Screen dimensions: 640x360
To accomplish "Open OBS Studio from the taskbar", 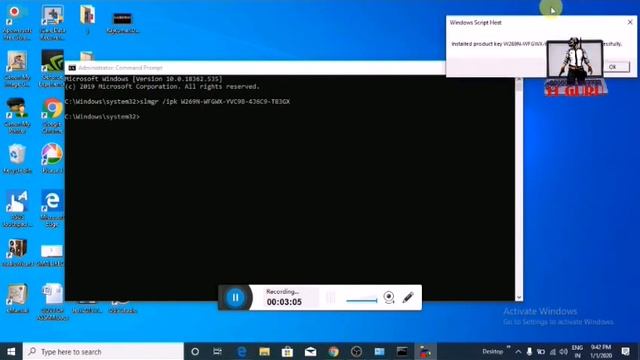I will tap(356, 351).
